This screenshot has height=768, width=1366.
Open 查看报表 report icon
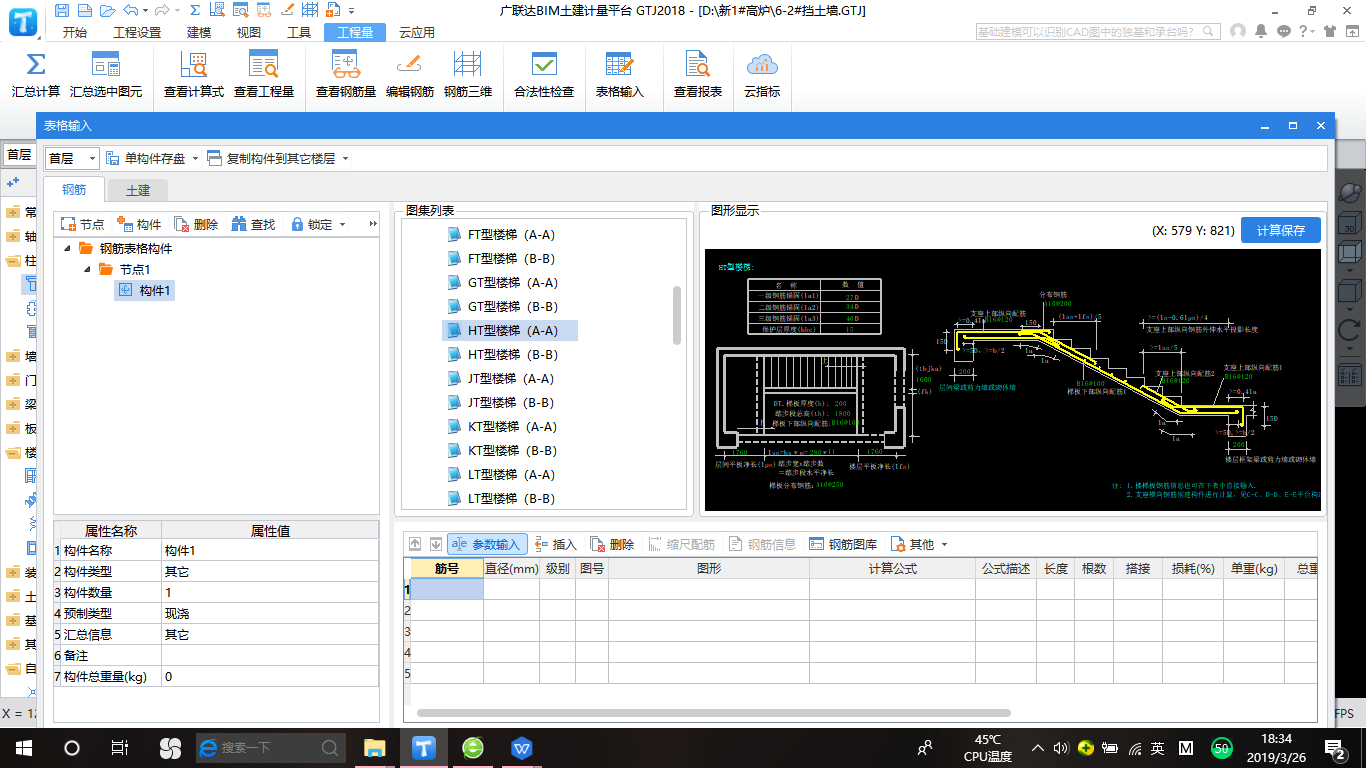(x=697, y=75)
